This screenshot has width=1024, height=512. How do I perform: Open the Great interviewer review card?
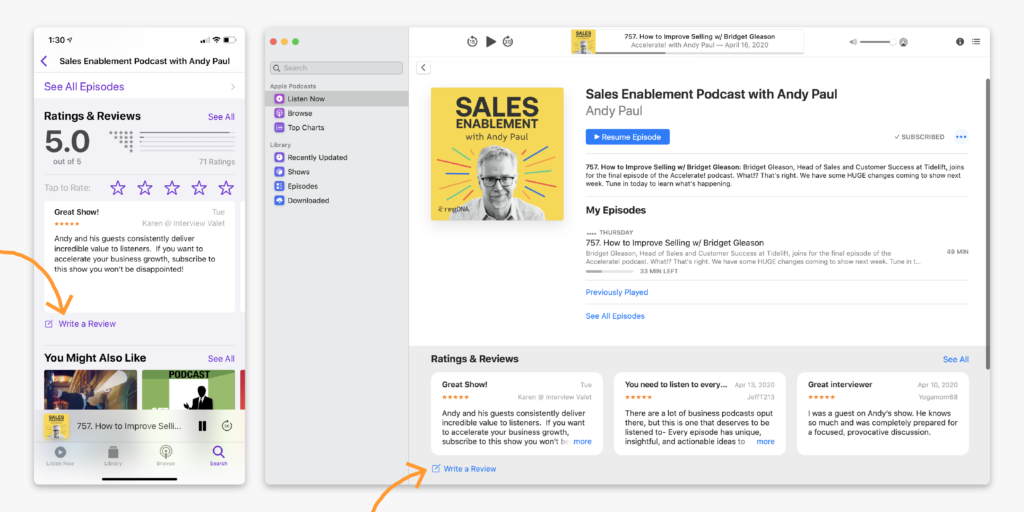click(x=883, y=413)
